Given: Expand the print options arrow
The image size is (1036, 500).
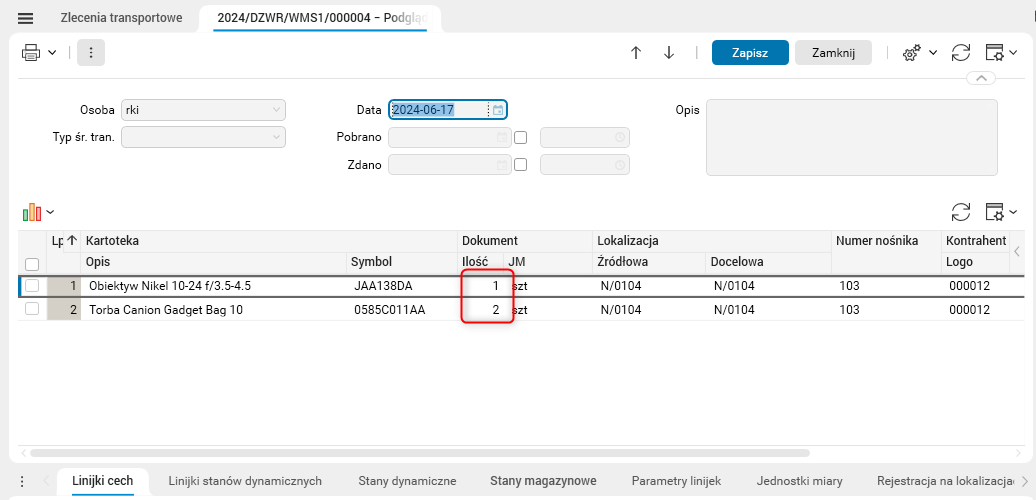Looking at the screenshot, I should click(x=52, y=53).
